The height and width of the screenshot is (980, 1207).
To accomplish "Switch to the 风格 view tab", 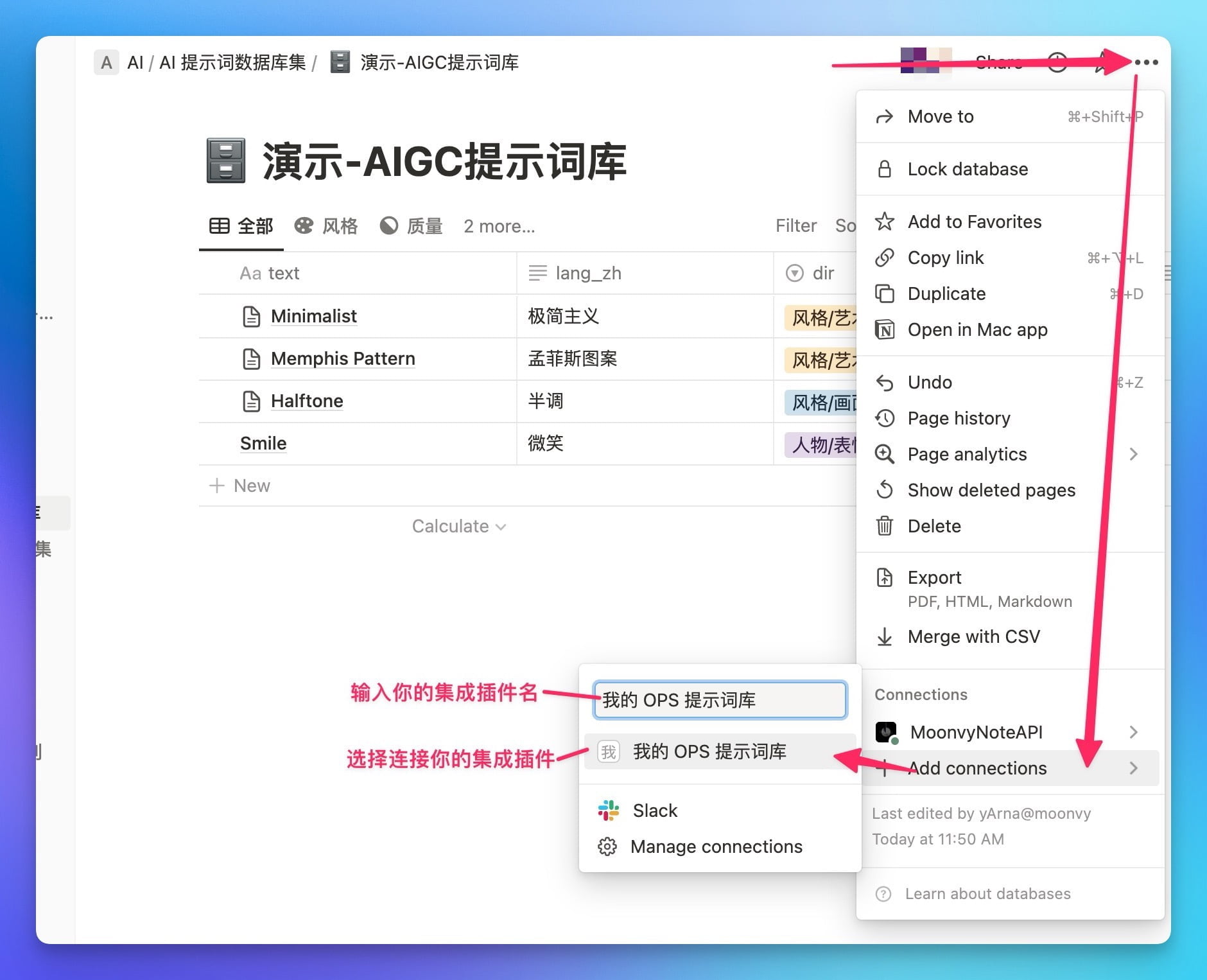I will pos(326,226).
